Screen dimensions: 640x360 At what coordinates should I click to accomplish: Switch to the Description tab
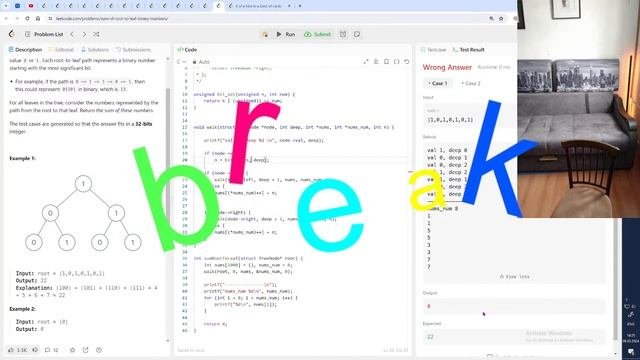pyautogui.click(x=25, y=49)
